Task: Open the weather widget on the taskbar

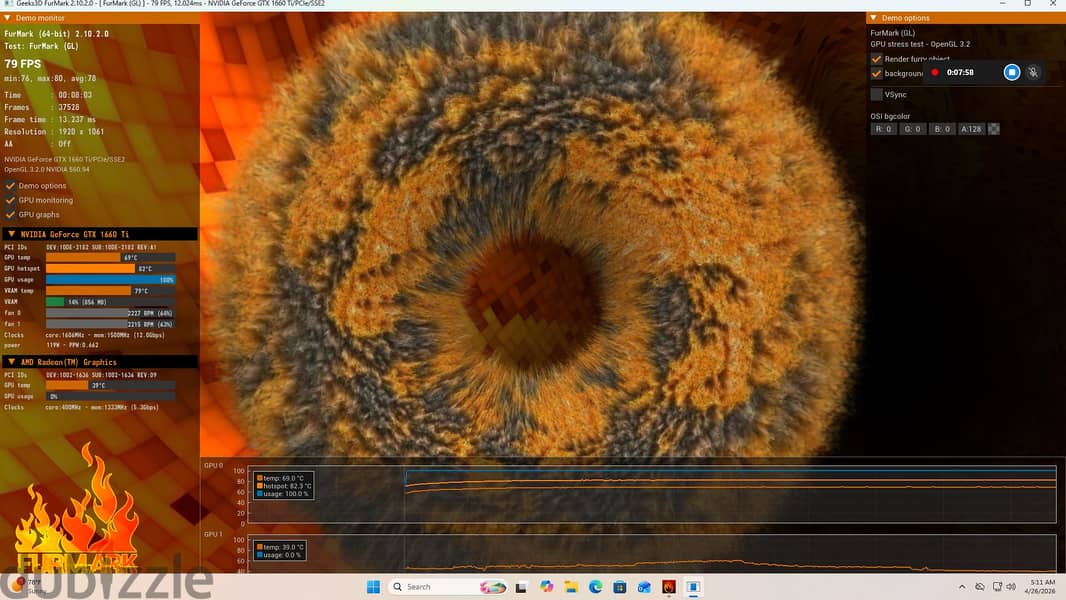Action: tap(27, 586)
